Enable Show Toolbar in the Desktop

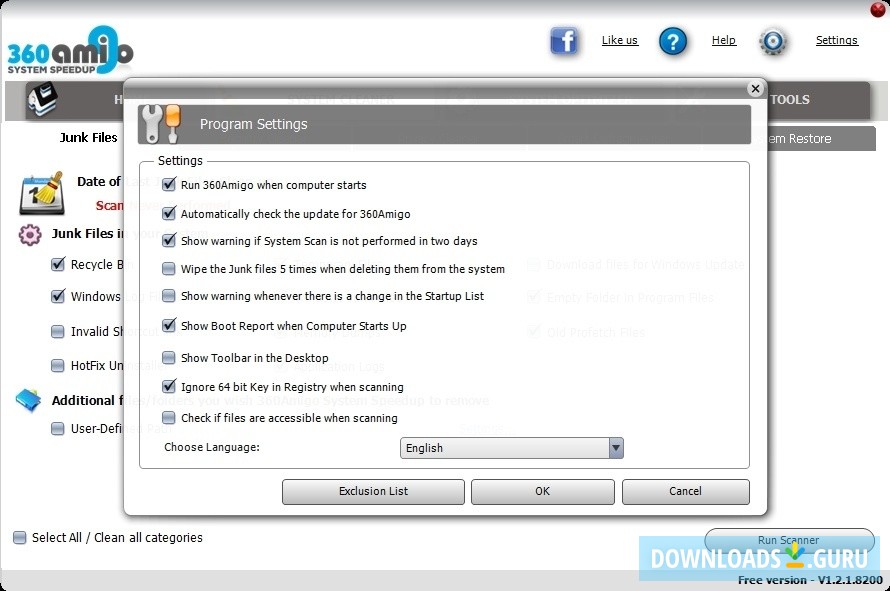pos(168,358)
